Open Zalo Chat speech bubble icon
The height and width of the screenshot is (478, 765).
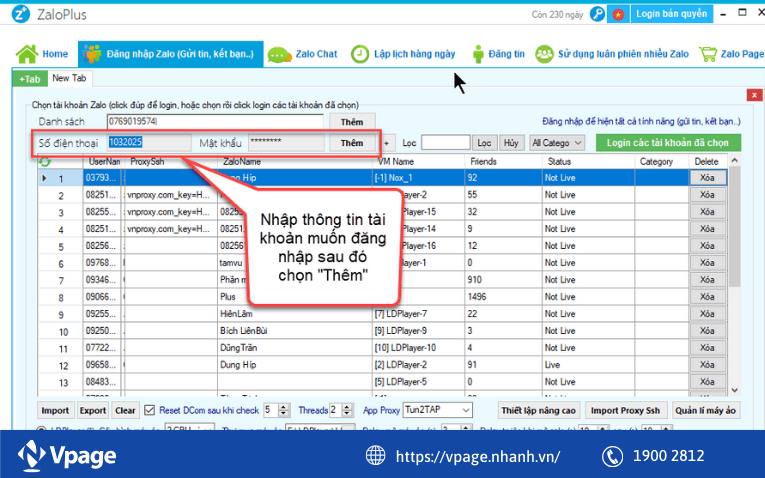click(x=280, y=55)
